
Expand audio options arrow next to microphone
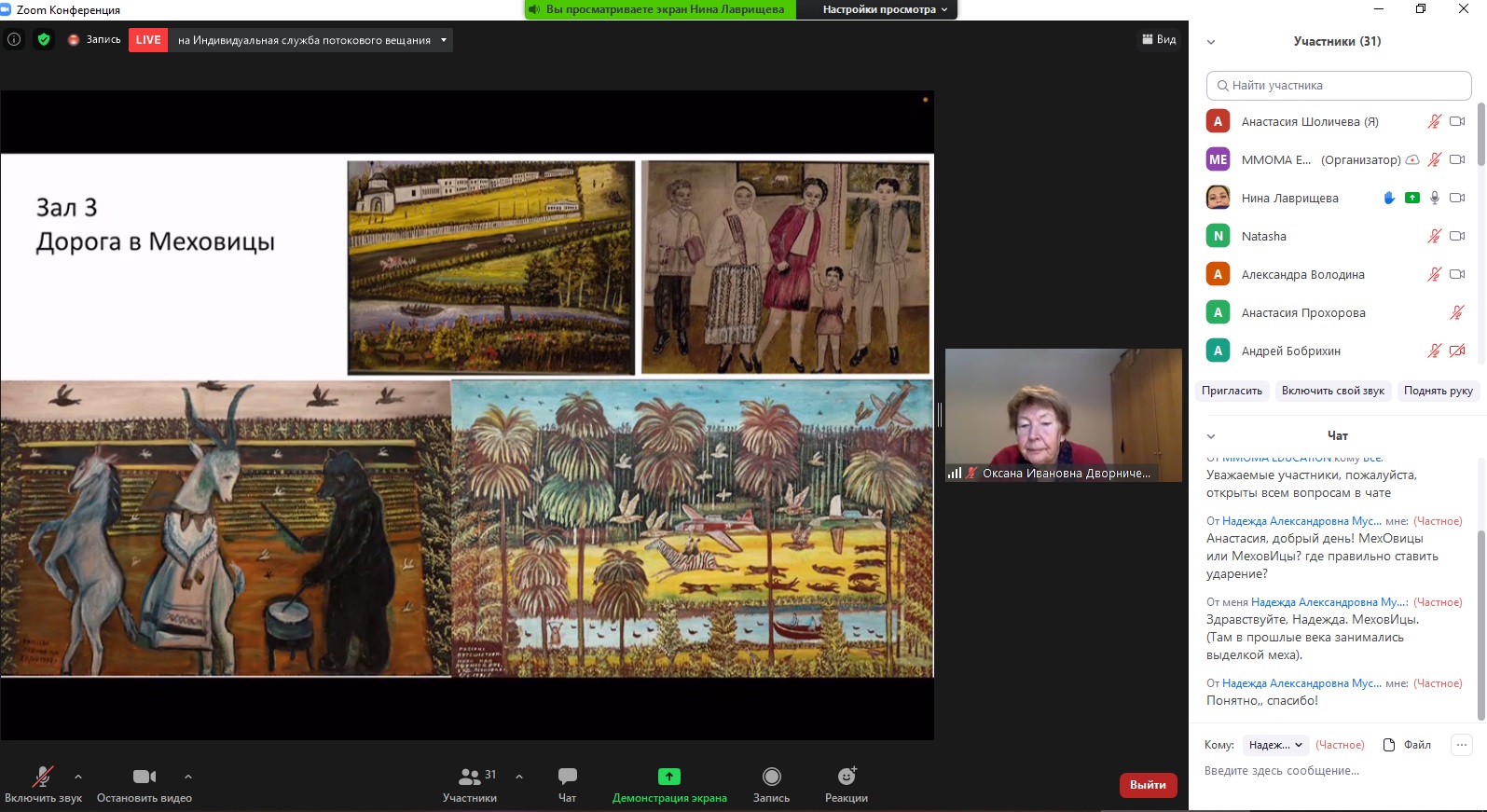78,777
